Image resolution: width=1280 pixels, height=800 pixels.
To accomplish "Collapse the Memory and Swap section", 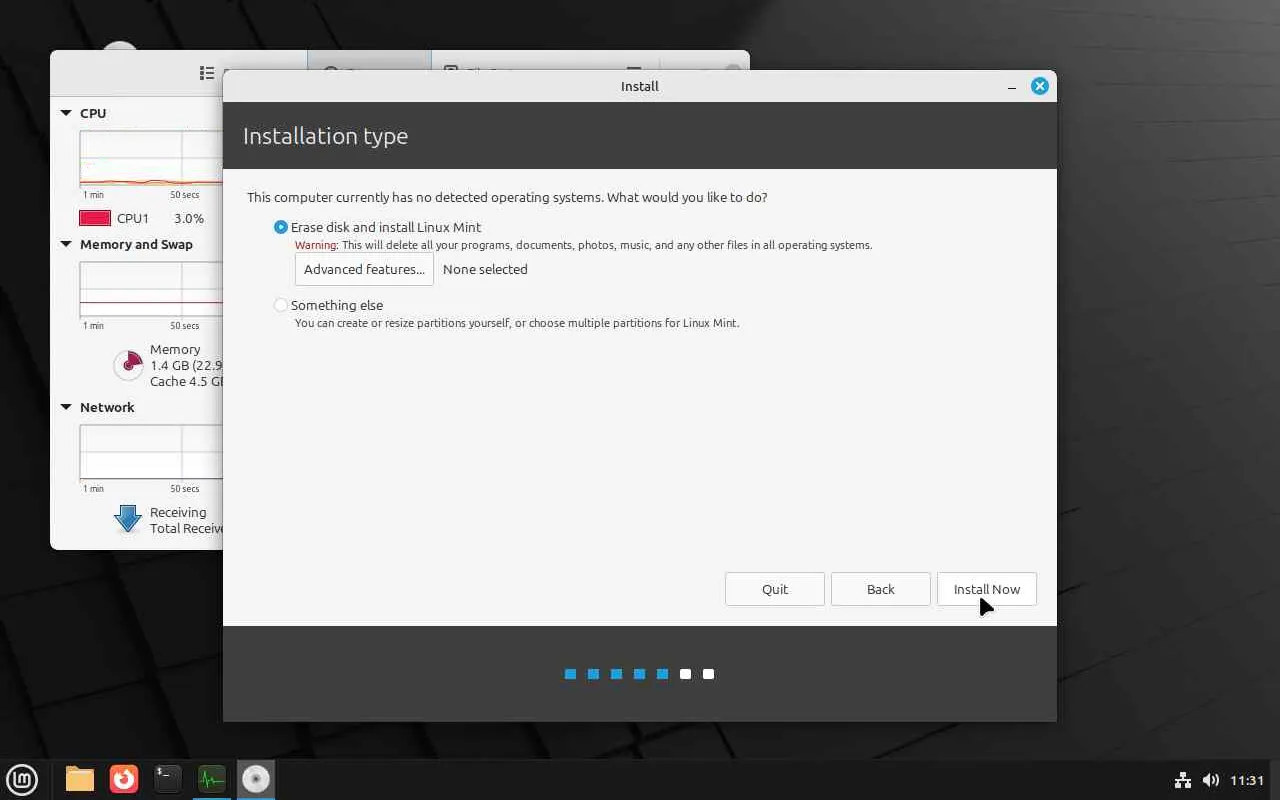I will tap(66, 244).
